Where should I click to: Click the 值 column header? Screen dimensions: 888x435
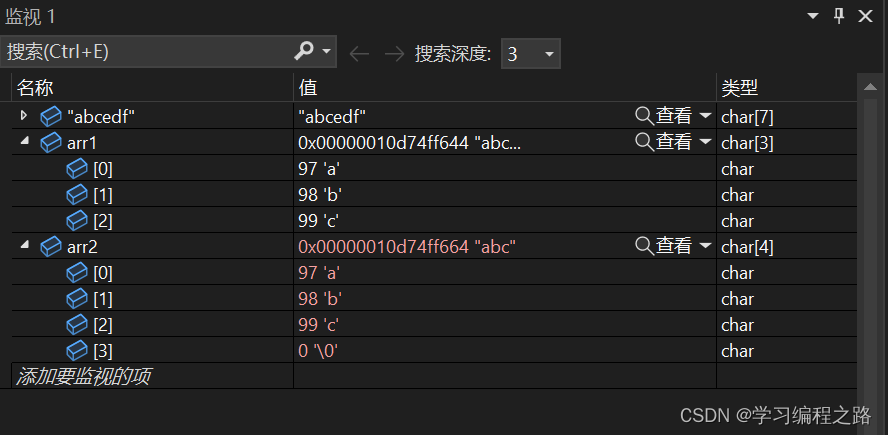tap(505, 88)
